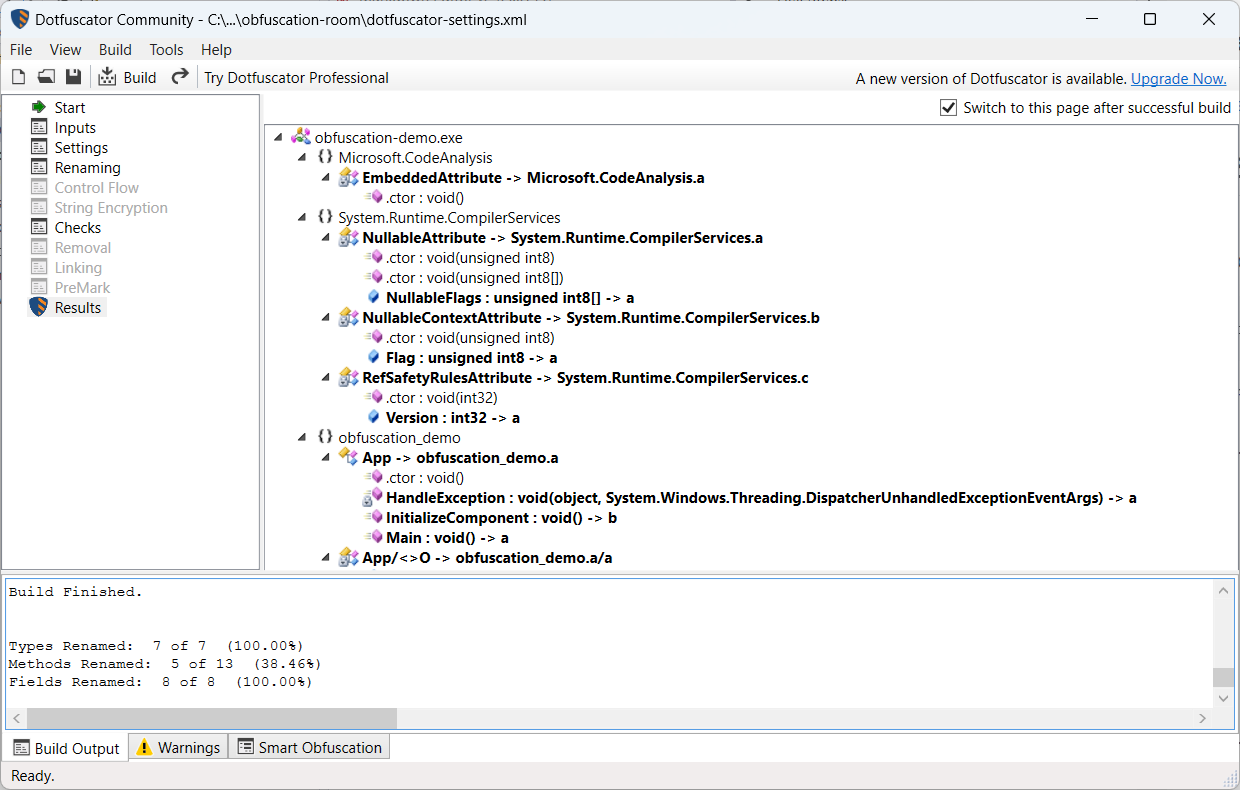Collapse the NullableContextAttribute class node
1240x790 pixels.
coord(326,318)
